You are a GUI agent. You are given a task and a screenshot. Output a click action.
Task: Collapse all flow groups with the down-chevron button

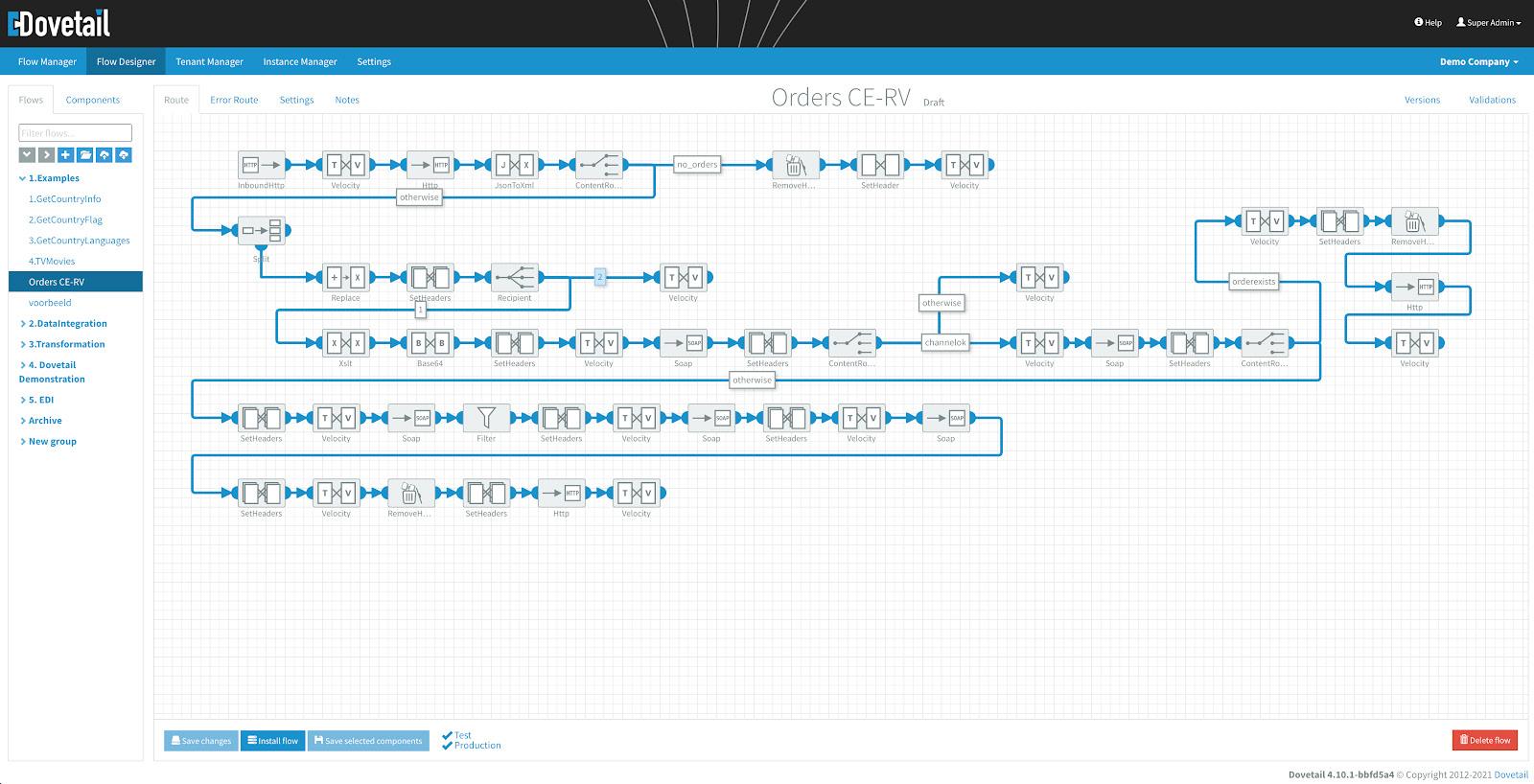[x=27, y=154]
